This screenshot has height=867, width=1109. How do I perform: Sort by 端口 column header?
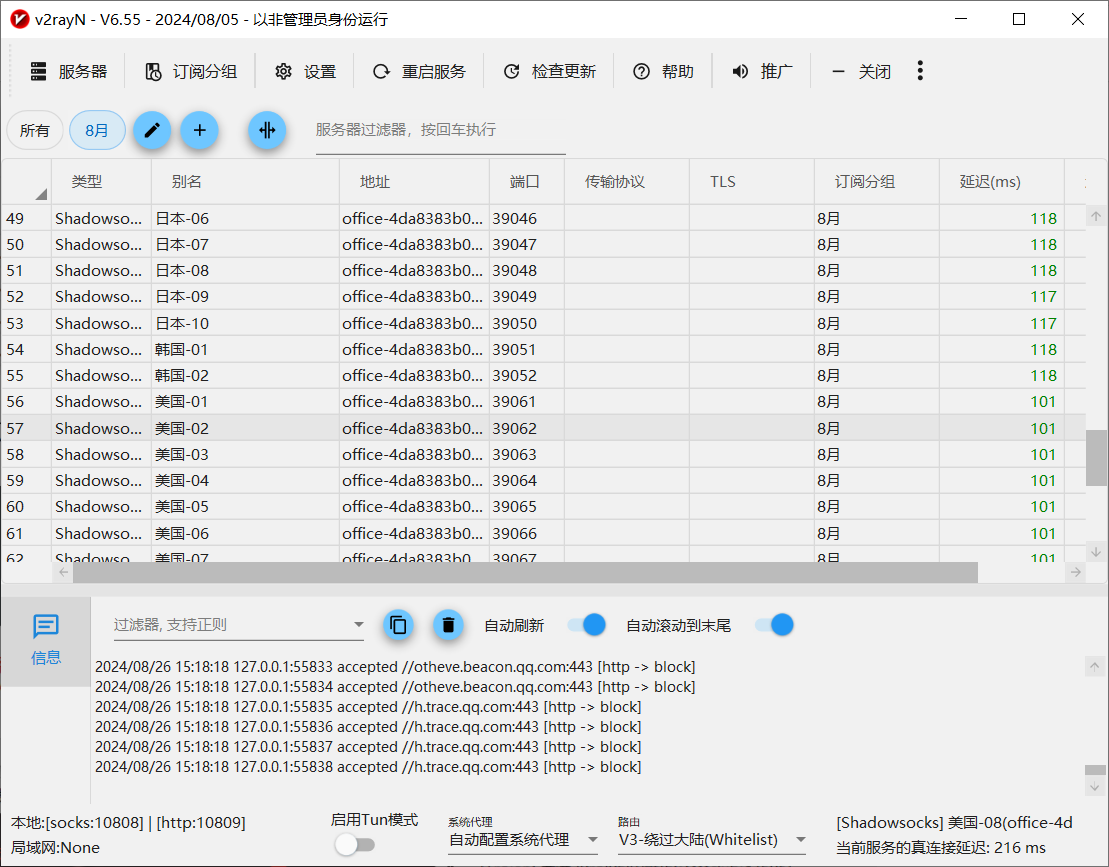coord(526,182)
